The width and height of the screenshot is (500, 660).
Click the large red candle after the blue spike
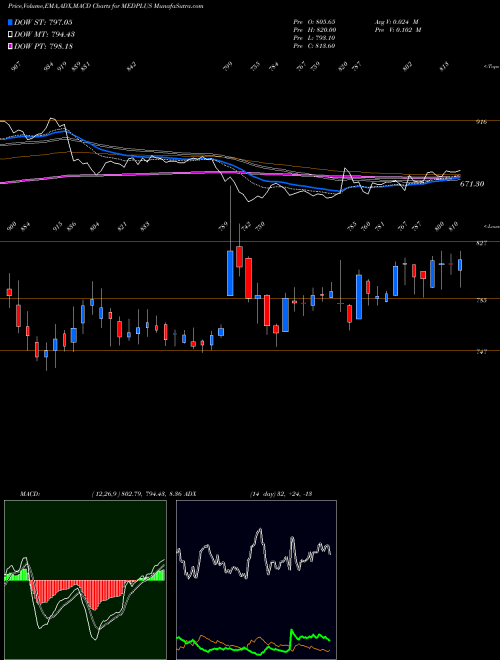[248, 278]
